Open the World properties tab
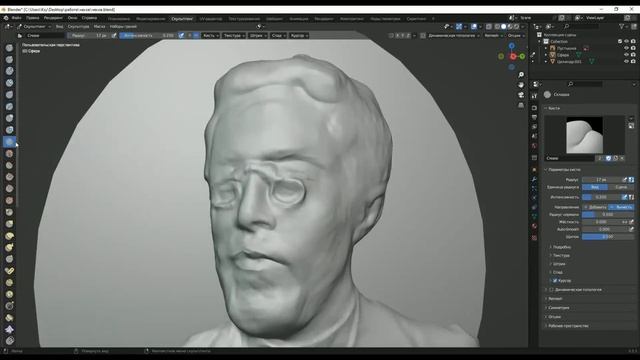640x360 pixels. (534, 146)
